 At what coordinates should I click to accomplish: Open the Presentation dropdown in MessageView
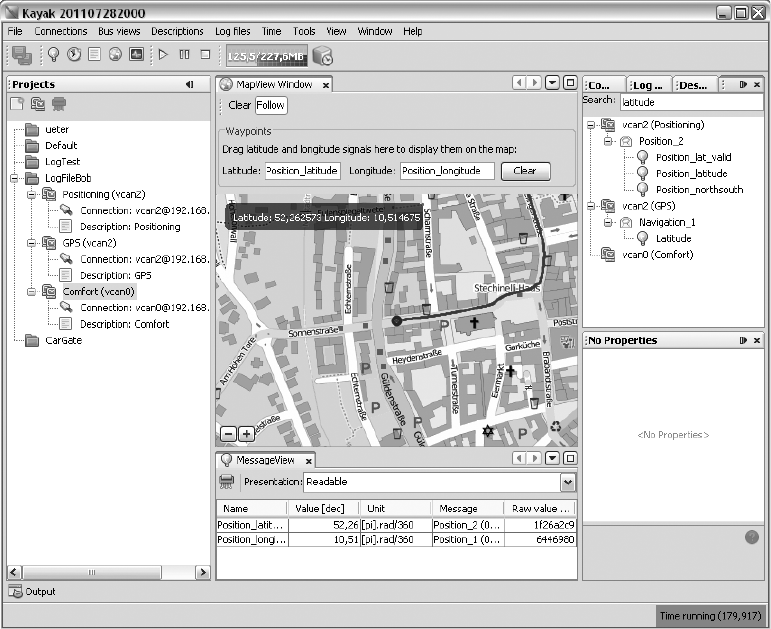click(568, 482)
